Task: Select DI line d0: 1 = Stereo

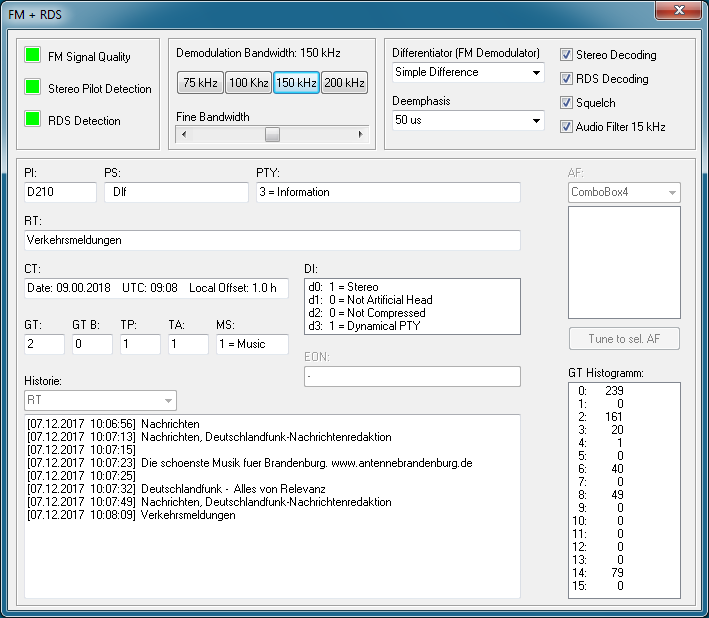Action: [412, 287]
